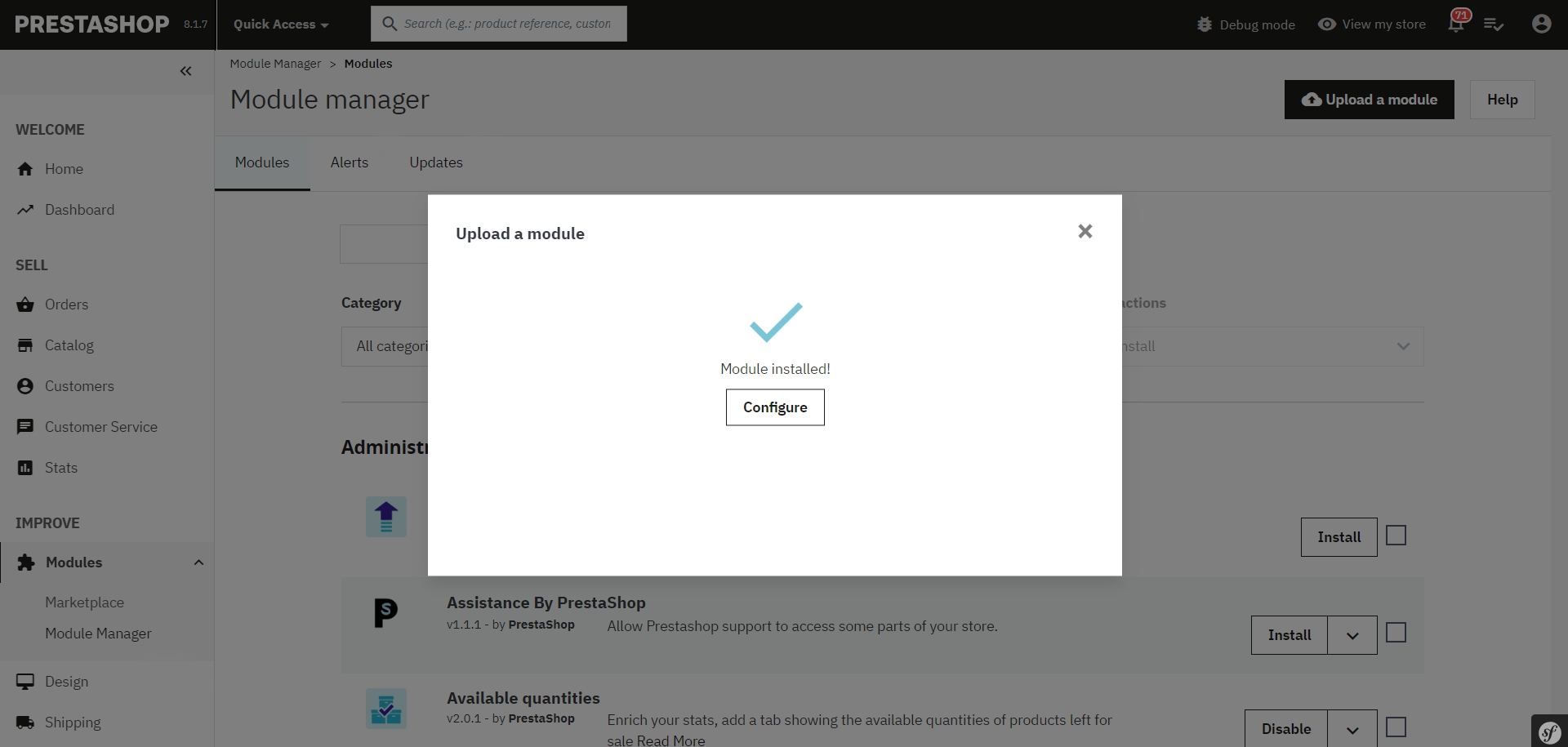Collapse the sidebar with double-chevron icon
Screen dimensions: 1568x747
(x=186, y=71)
